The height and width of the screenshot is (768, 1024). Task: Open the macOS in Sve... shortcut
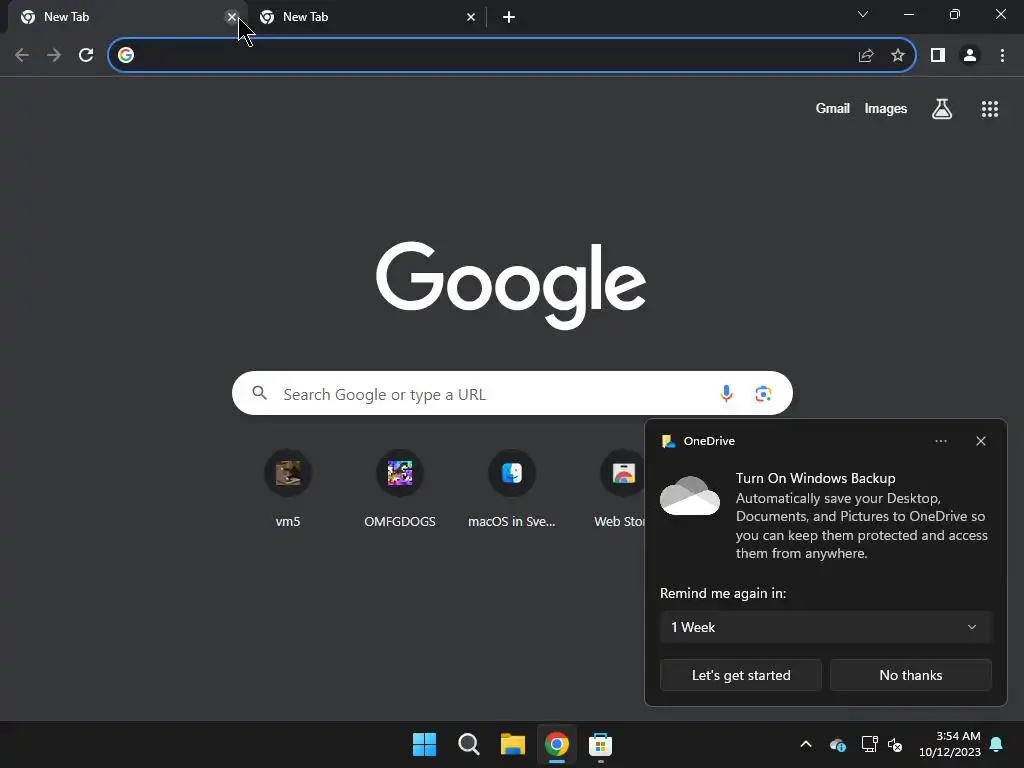coord(512,488)
